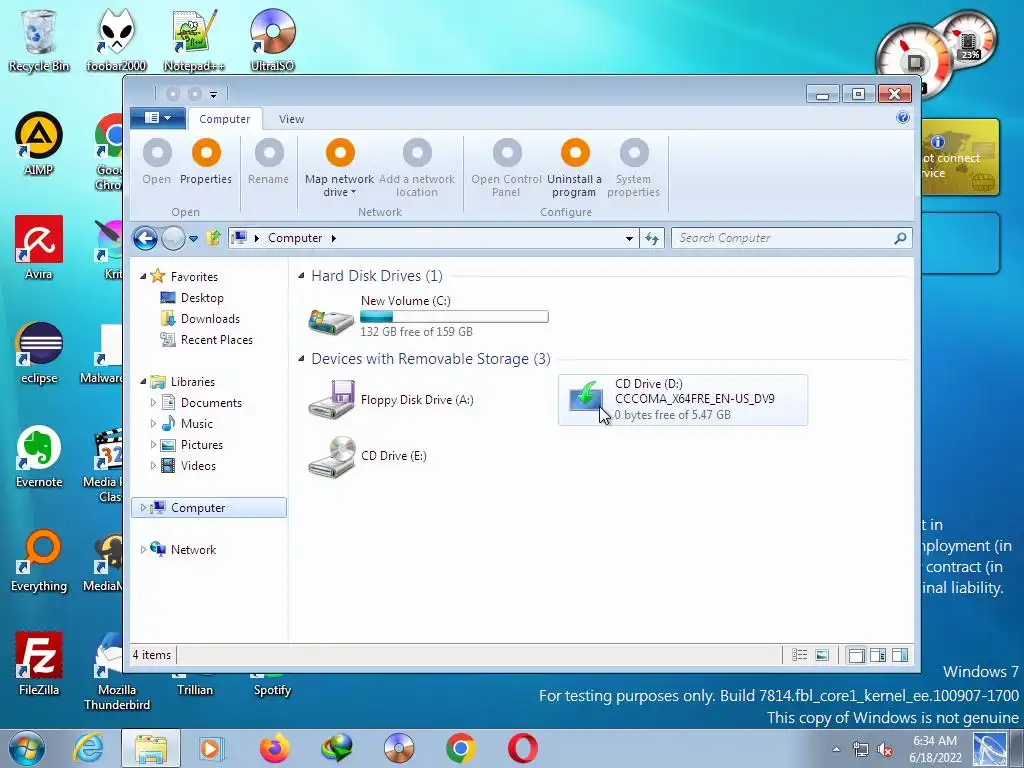Switch to details view in status bar

pos(799,655)
